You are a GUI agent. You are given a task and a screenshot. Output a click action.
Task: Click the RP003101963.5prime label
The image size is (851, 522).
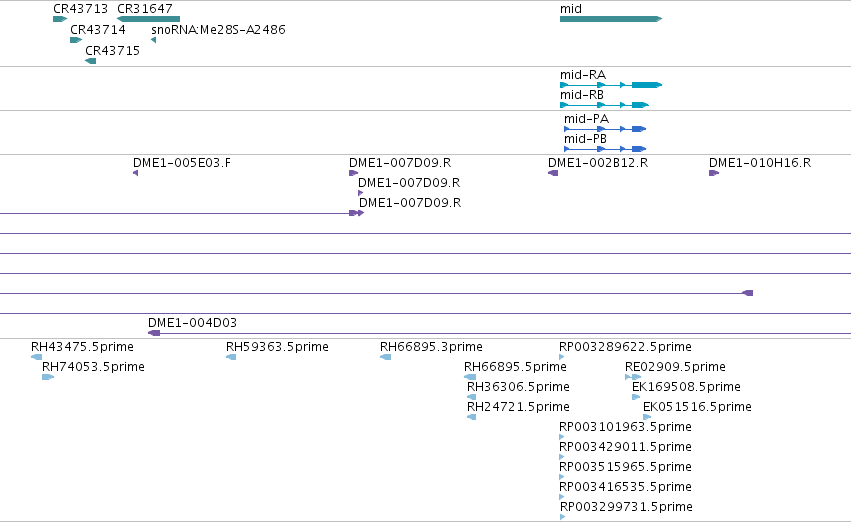(625, 427)
